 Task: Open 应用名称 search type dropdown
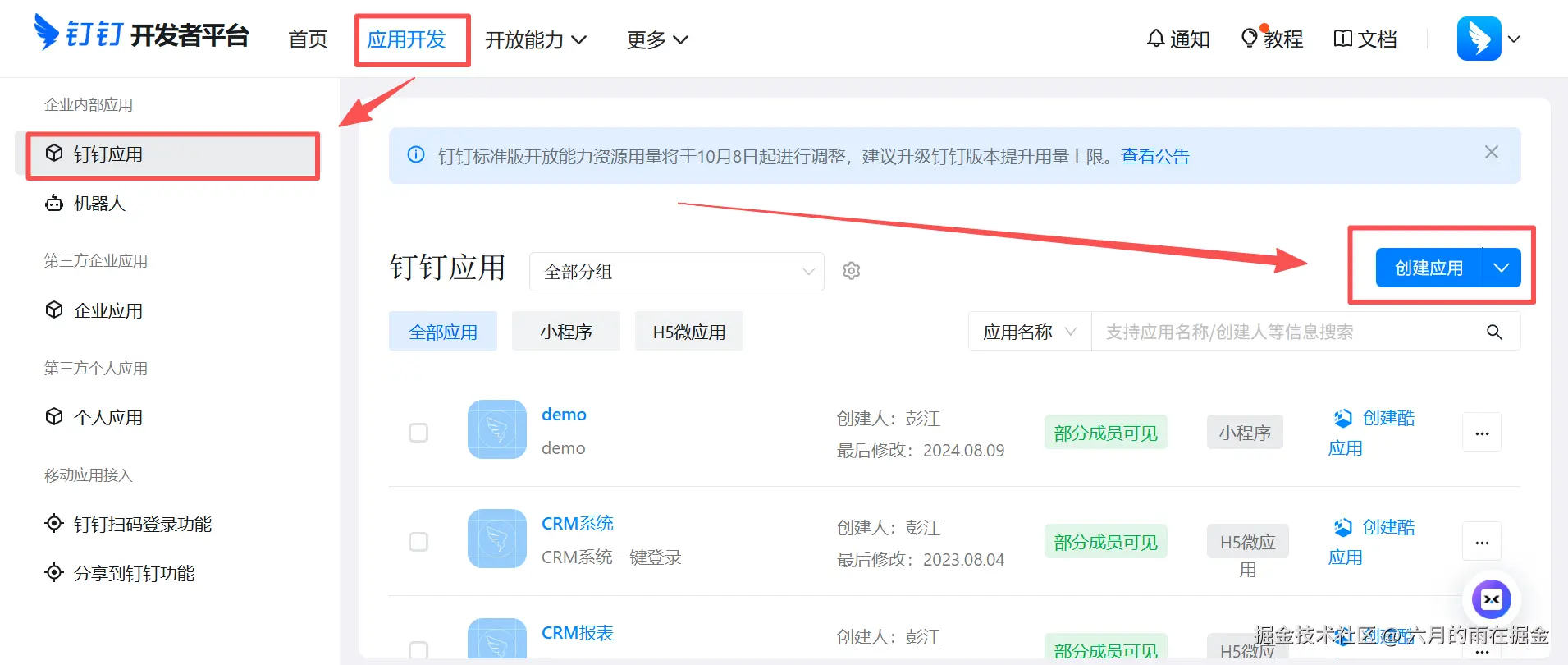coord(1030,332)
